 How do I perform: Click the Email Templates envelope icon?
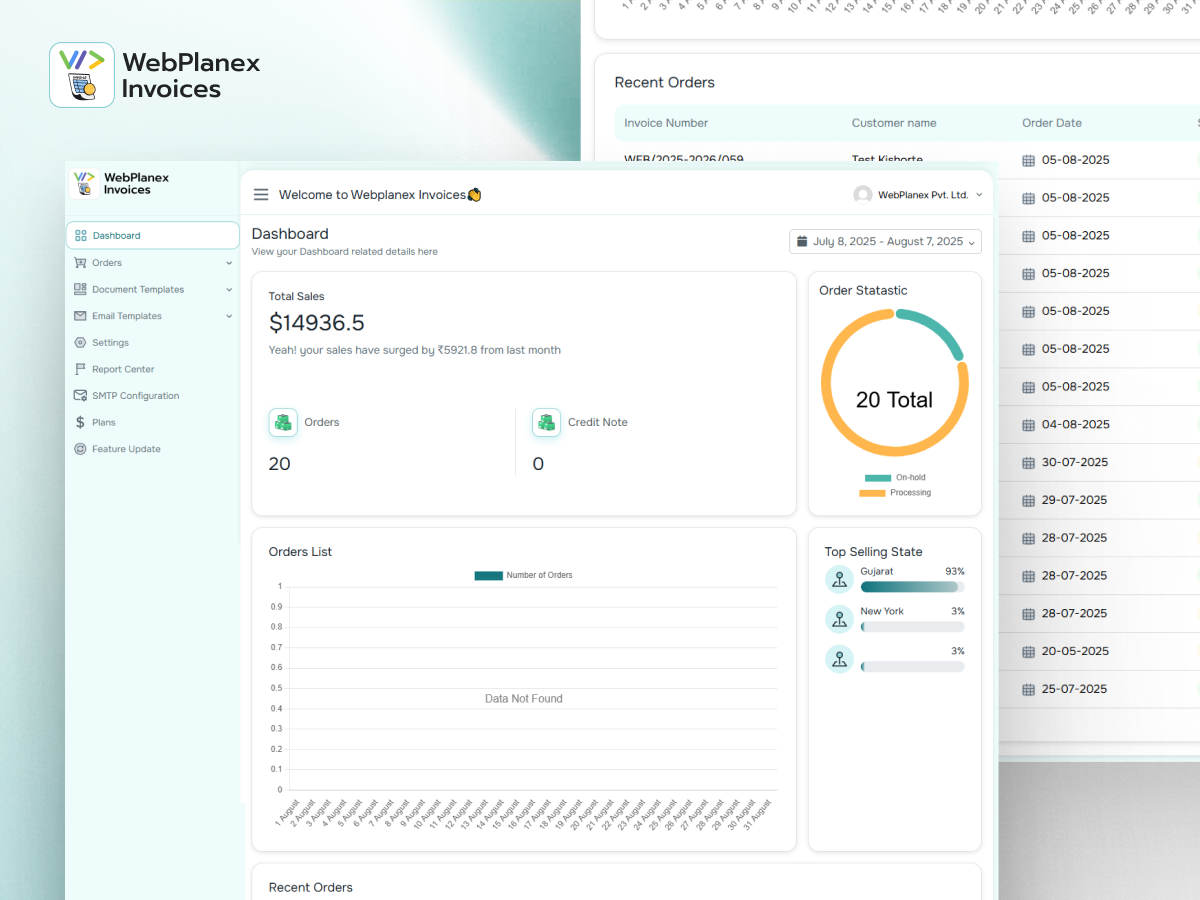point(81,316)
